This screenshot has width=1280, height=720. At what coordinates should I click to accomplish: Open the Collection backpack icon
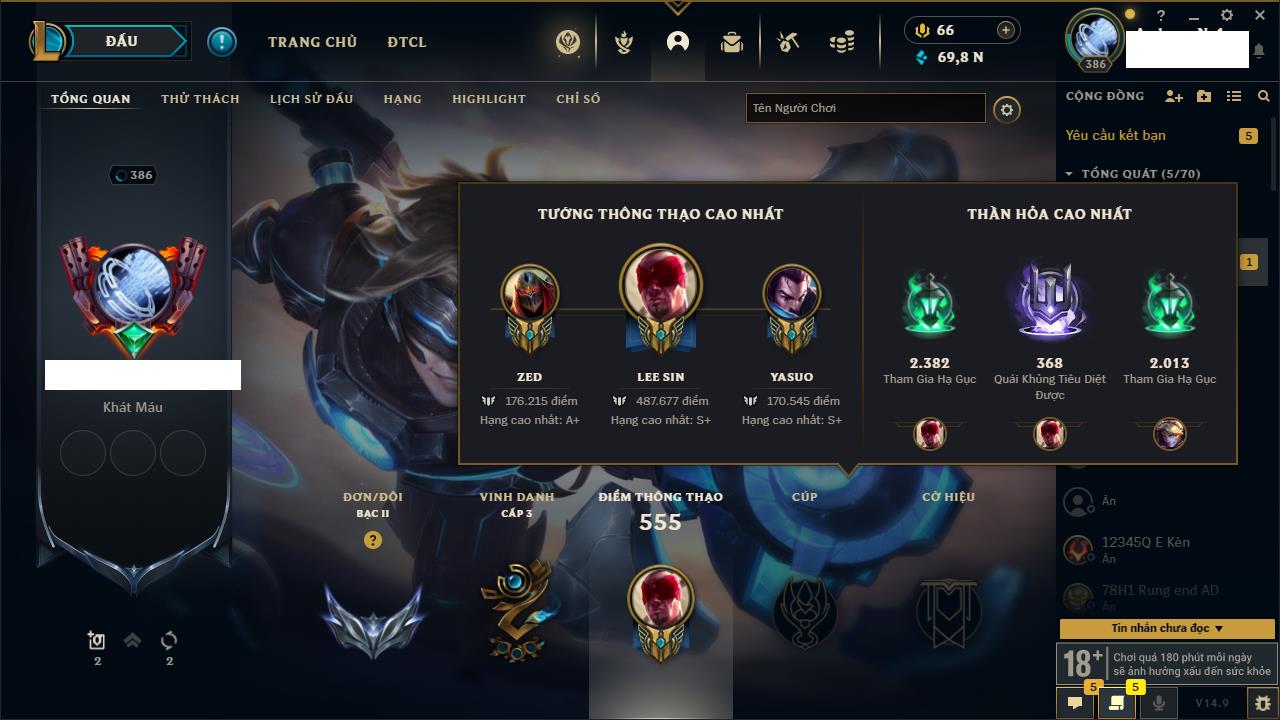coord(732,42)
